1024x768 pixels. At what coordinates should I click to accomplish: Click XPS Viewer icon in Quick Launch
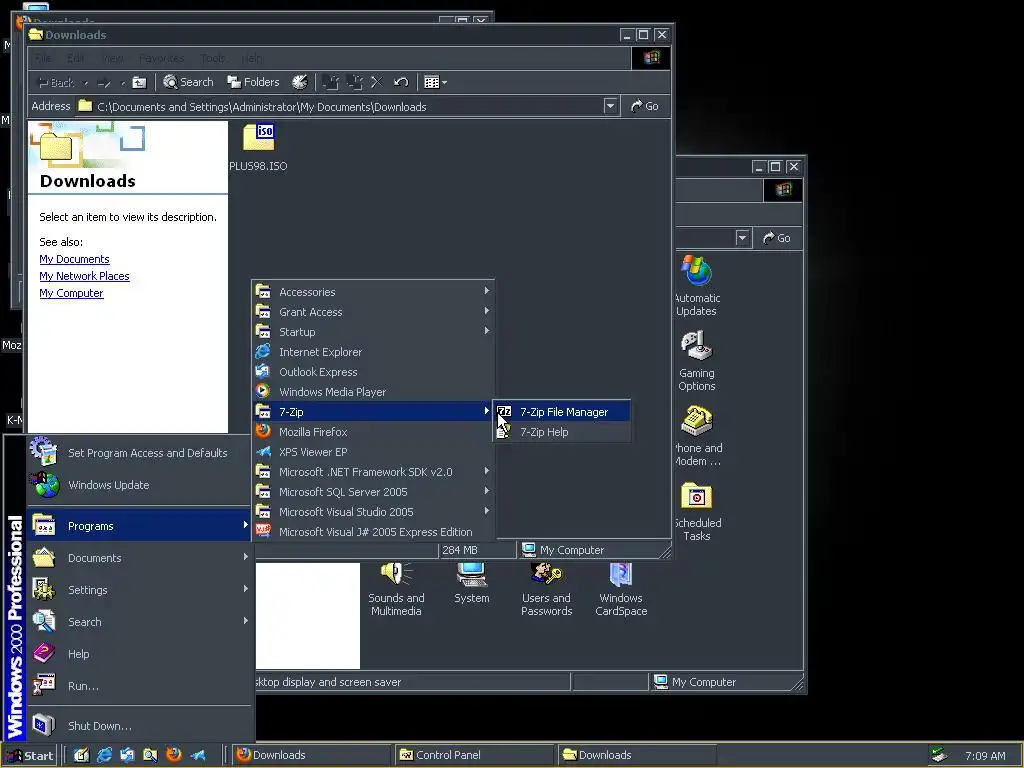pyautogui.click(x=198, y=755)
